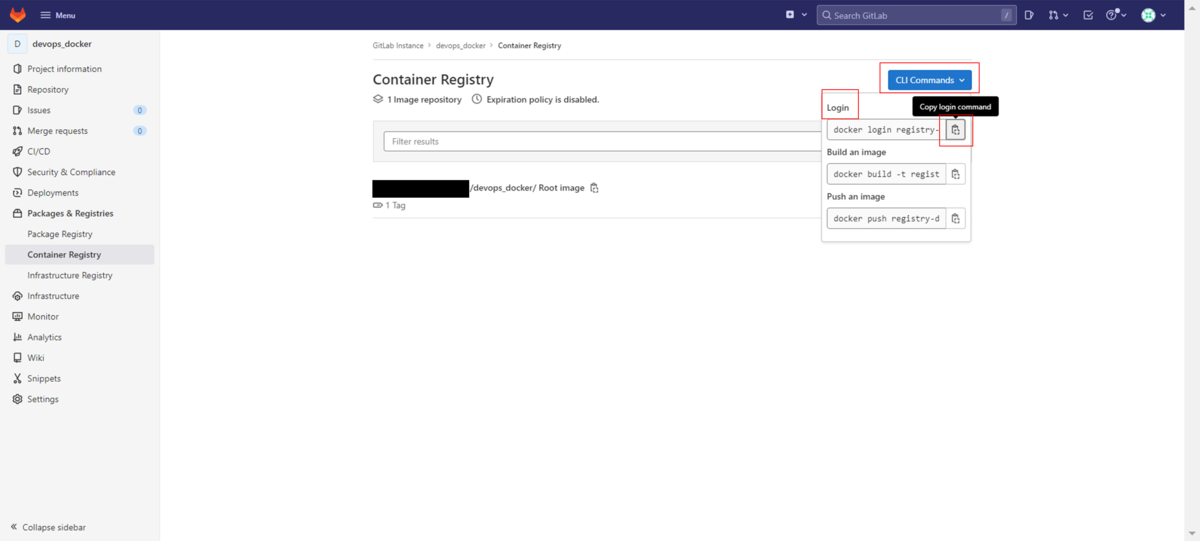Click the GitLab fox logo
The width and height of the screenshot is (1200, 541).
pos(18,15)
